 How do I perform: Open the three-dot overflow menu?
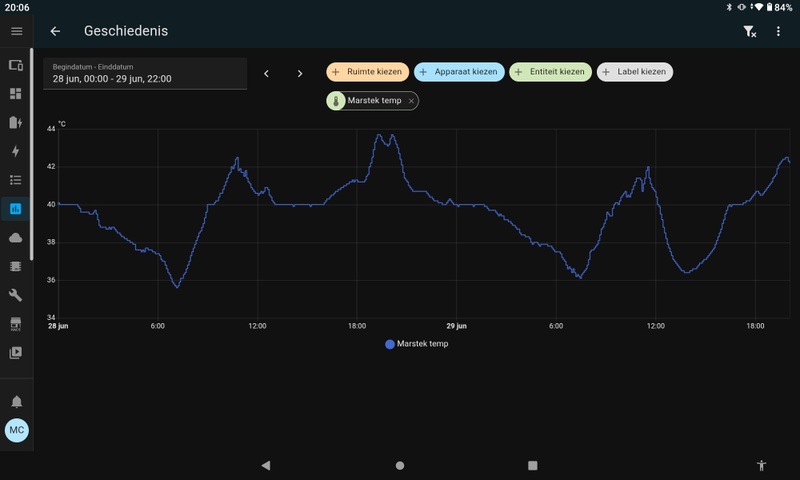779,31
